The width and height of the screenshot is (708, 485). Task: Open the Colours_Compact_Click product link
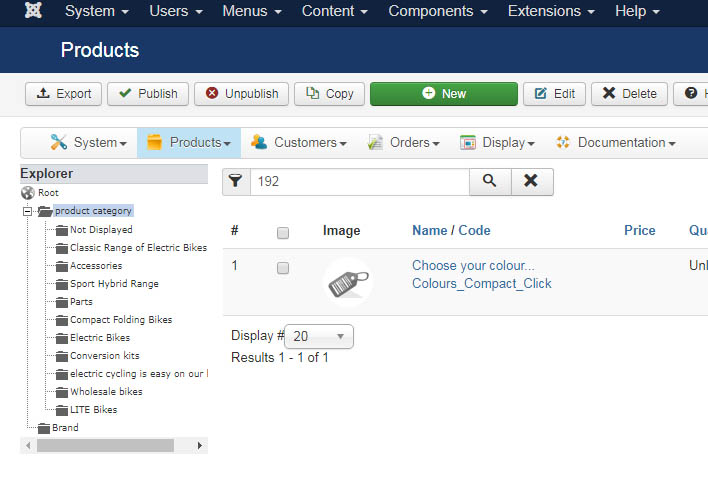click(x=481, y=283)
